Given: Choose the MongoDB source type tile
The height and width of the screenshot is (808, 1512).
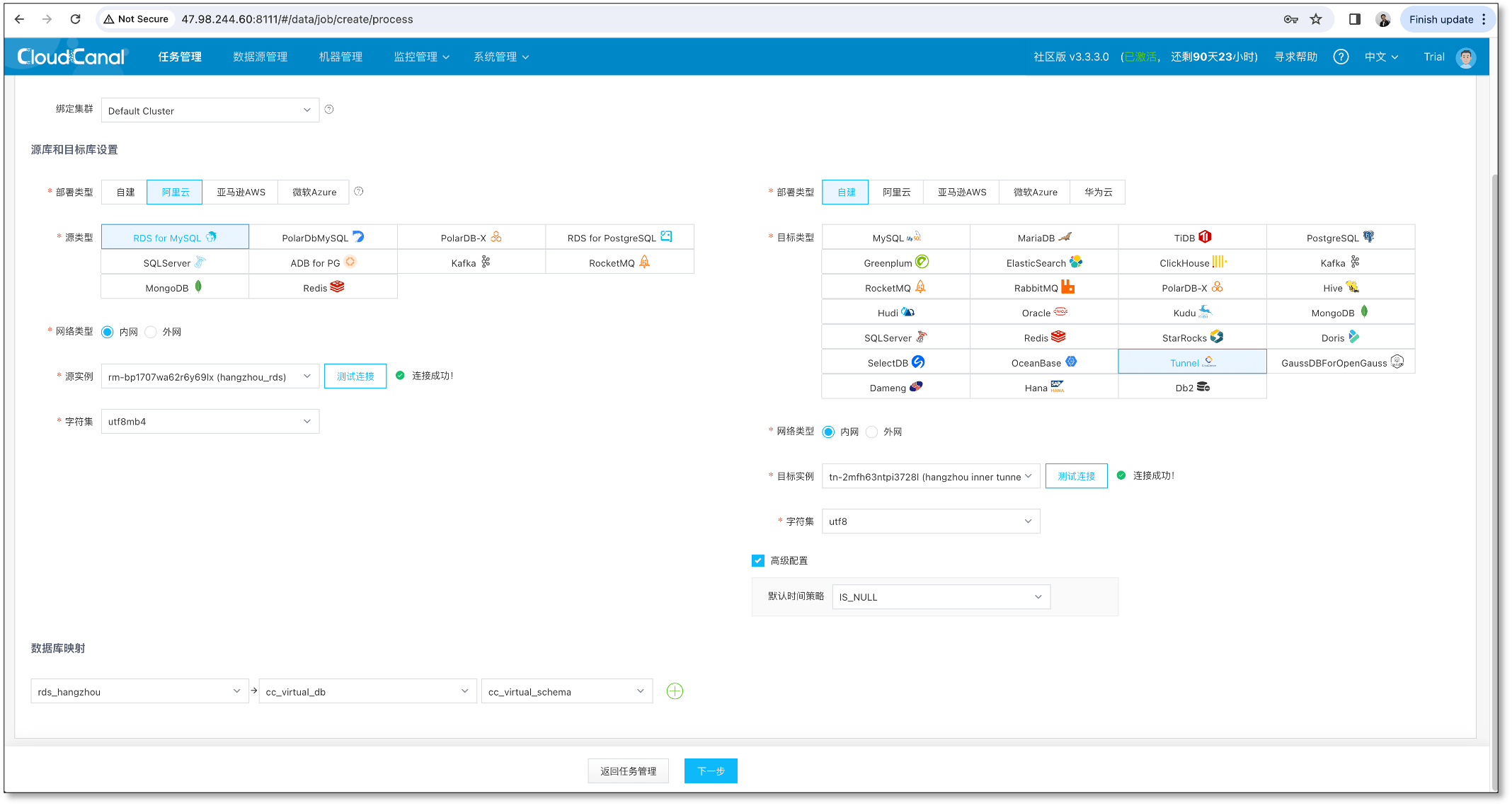Looking at the screenshot, I should coord(174,287).
